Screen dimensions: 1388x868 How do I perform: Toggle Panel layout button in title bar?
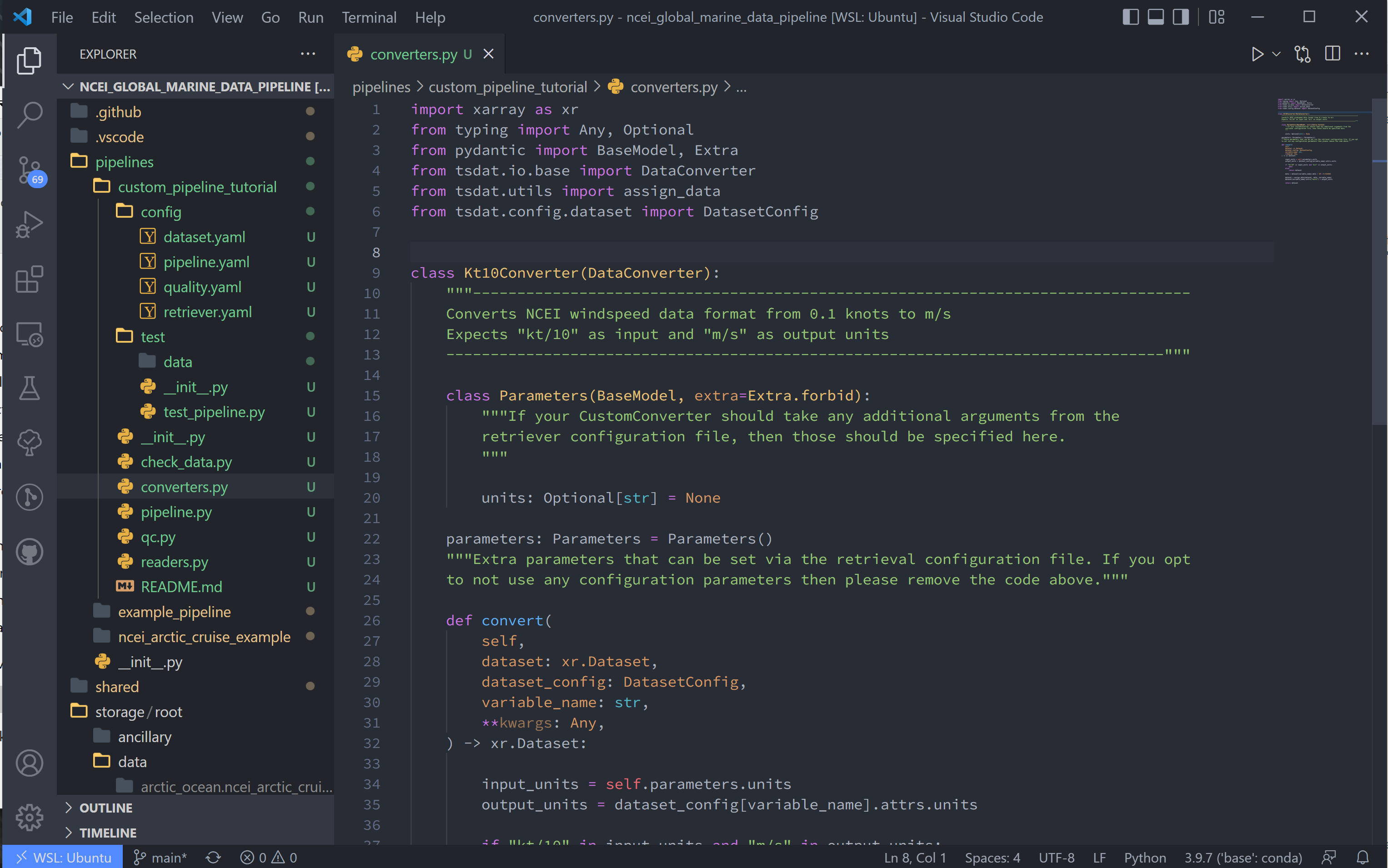click(x=1155, y=17)
